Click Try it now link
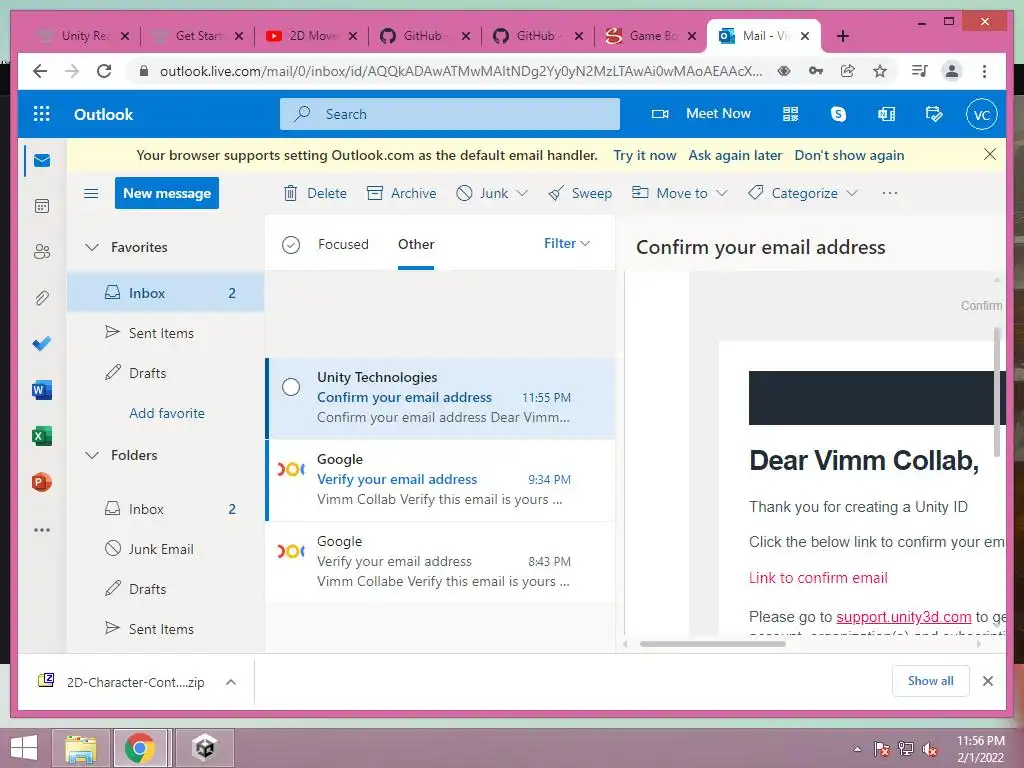Screen dimensions: 1024x768 pyautogui.click(x=645, y=155)
